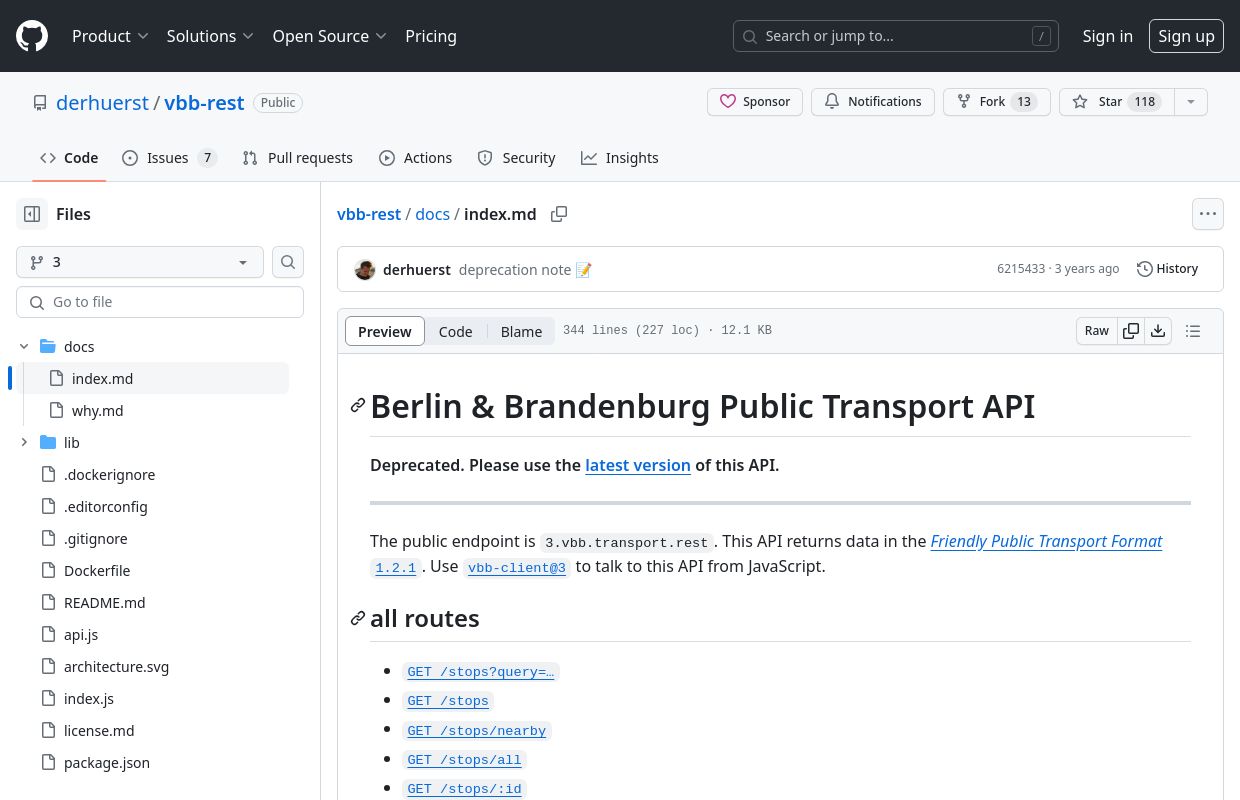The height and width of the screenshot is (800, 1240).
Task: Expand the Solutions menu
Action: (x=210, y=36)
